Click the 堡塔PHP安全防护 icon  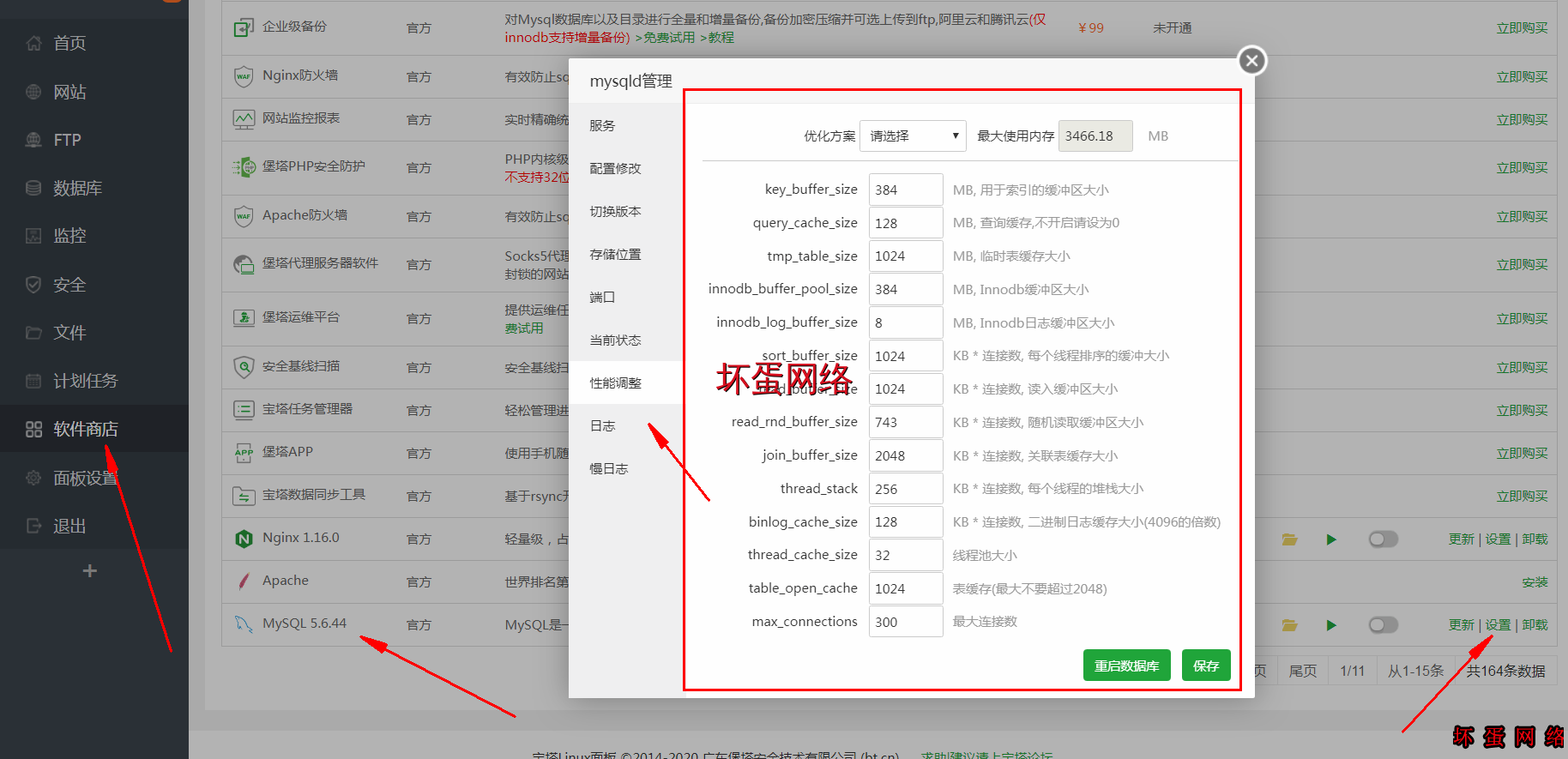pyautogui.click(x=244, y=167)
